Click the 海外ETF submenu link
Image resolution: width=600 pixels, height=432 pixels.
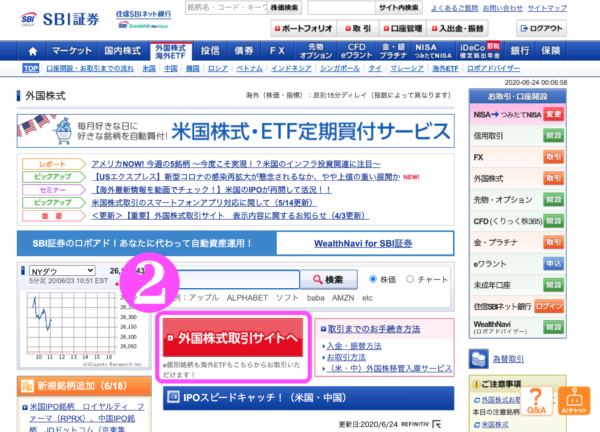point(445,68)
